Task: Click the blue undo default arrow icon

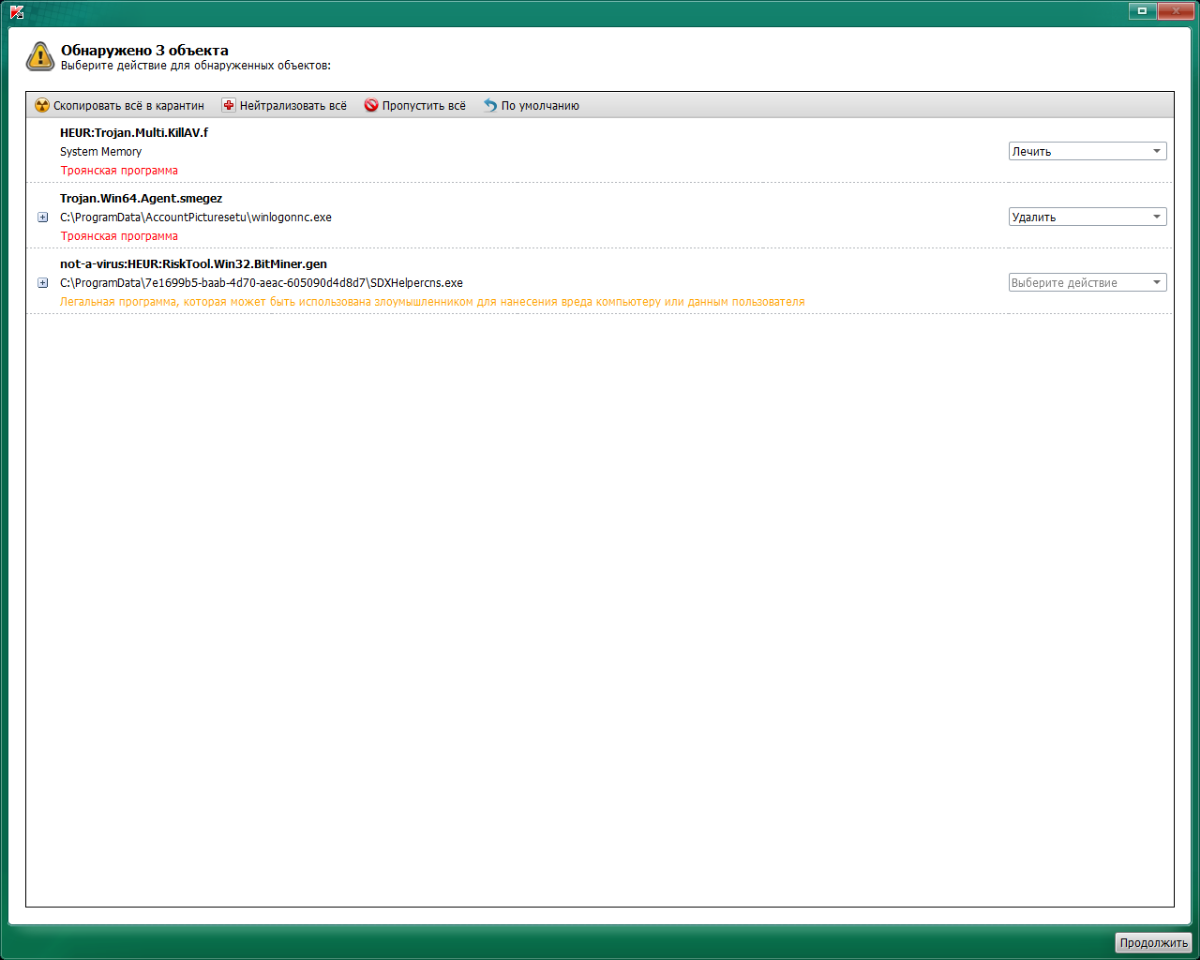Action: [x=490, y=105]
